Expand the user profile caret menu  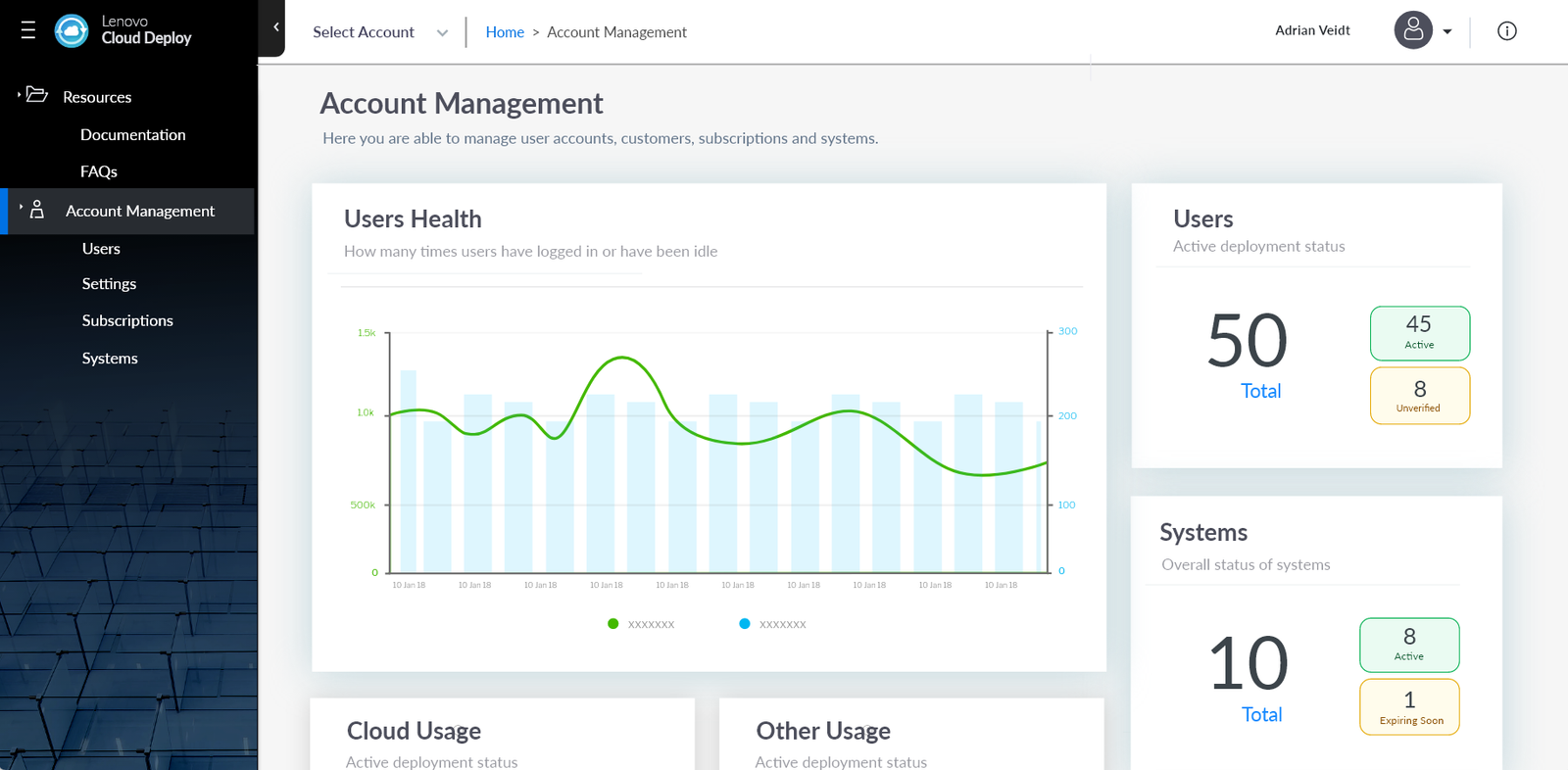coord(1447,31)
